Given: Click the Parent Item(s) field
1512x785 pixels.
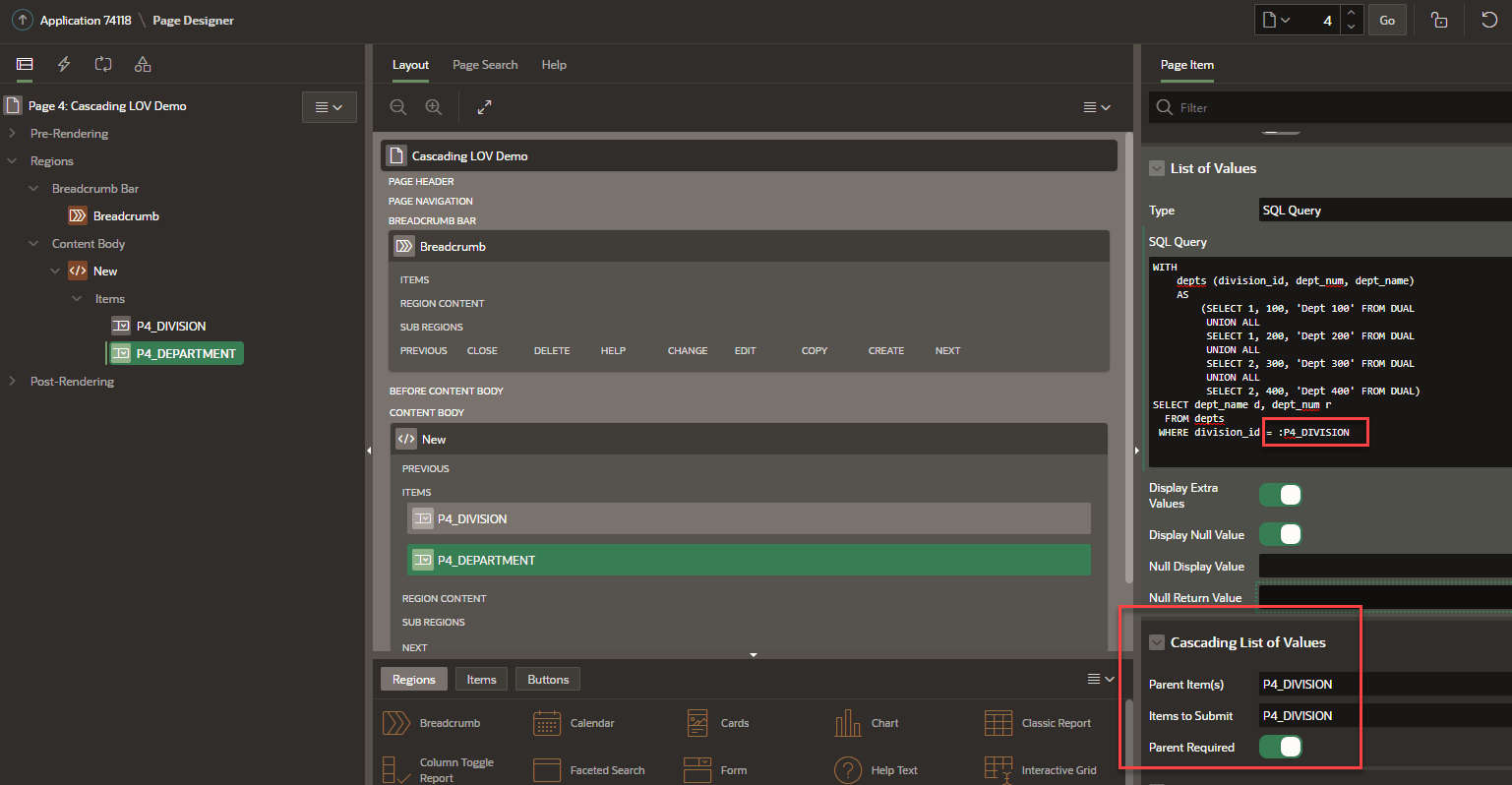Looking at the screenshot, I should pyautogui.click(x=1385, y=684).
